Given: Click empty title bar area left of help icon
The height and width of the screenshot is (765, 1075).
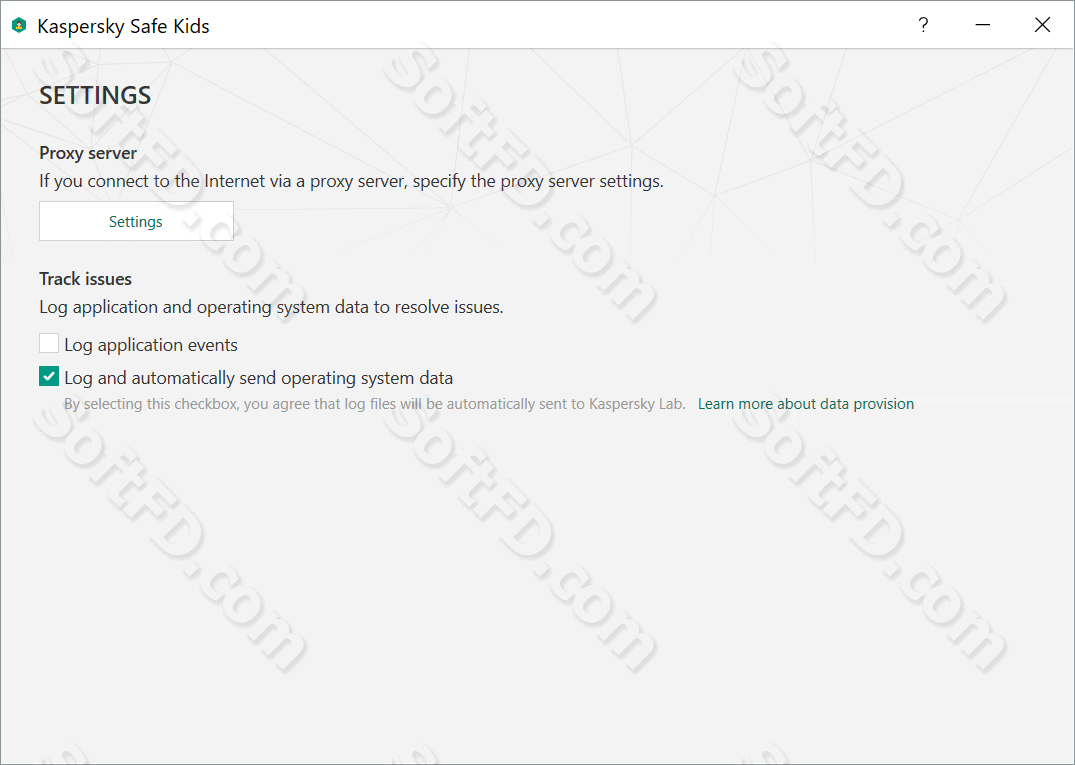Looking at the screenshot, I should pyautogui.click(x=548, y=25).
